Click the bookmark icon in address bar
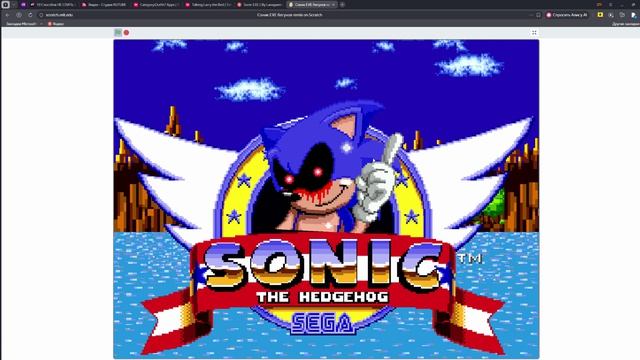Image resolution: width=640 pixels, height=360 pixels. pos(538,15)
